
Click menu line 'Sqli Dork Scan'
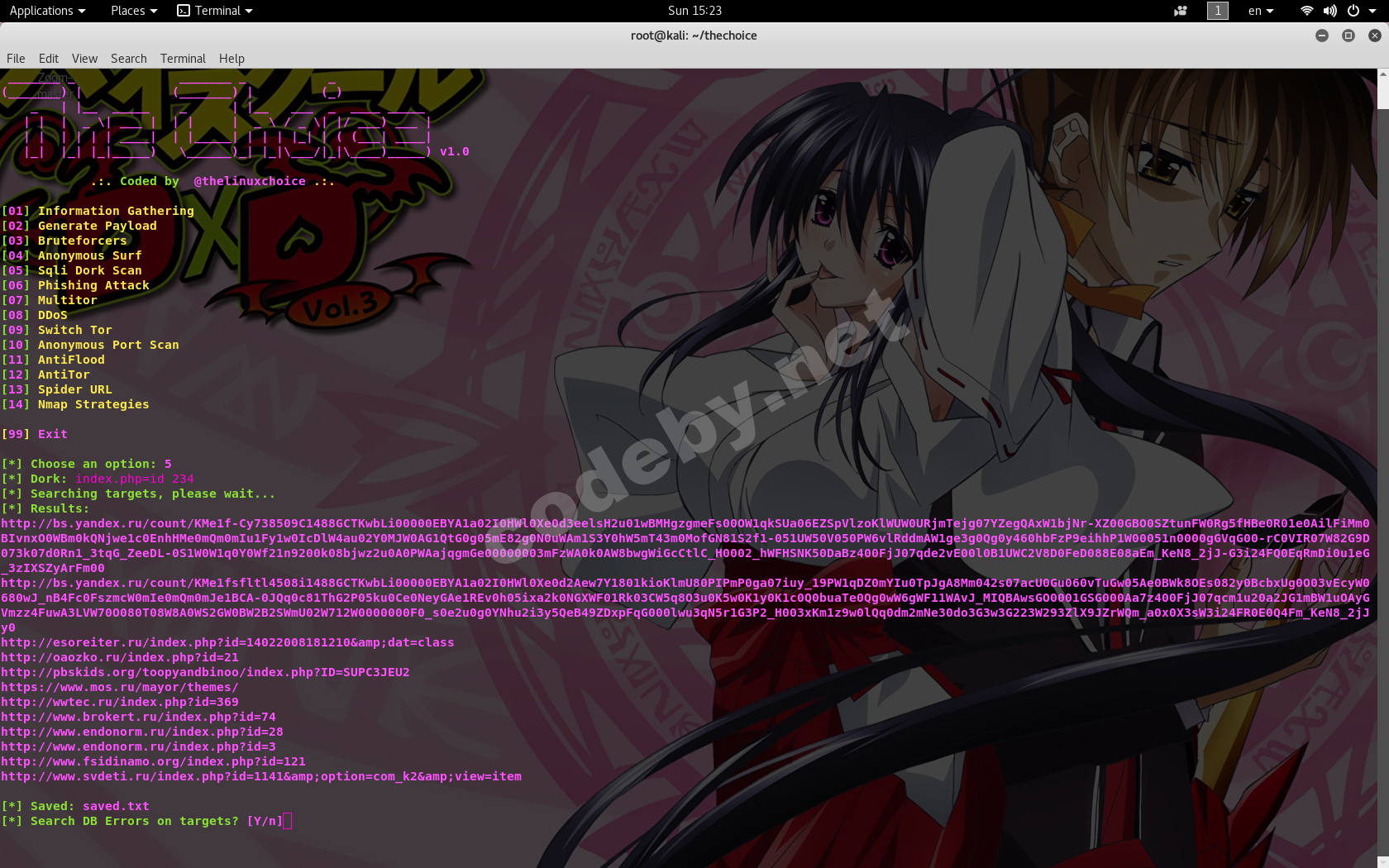click(72, 270)
